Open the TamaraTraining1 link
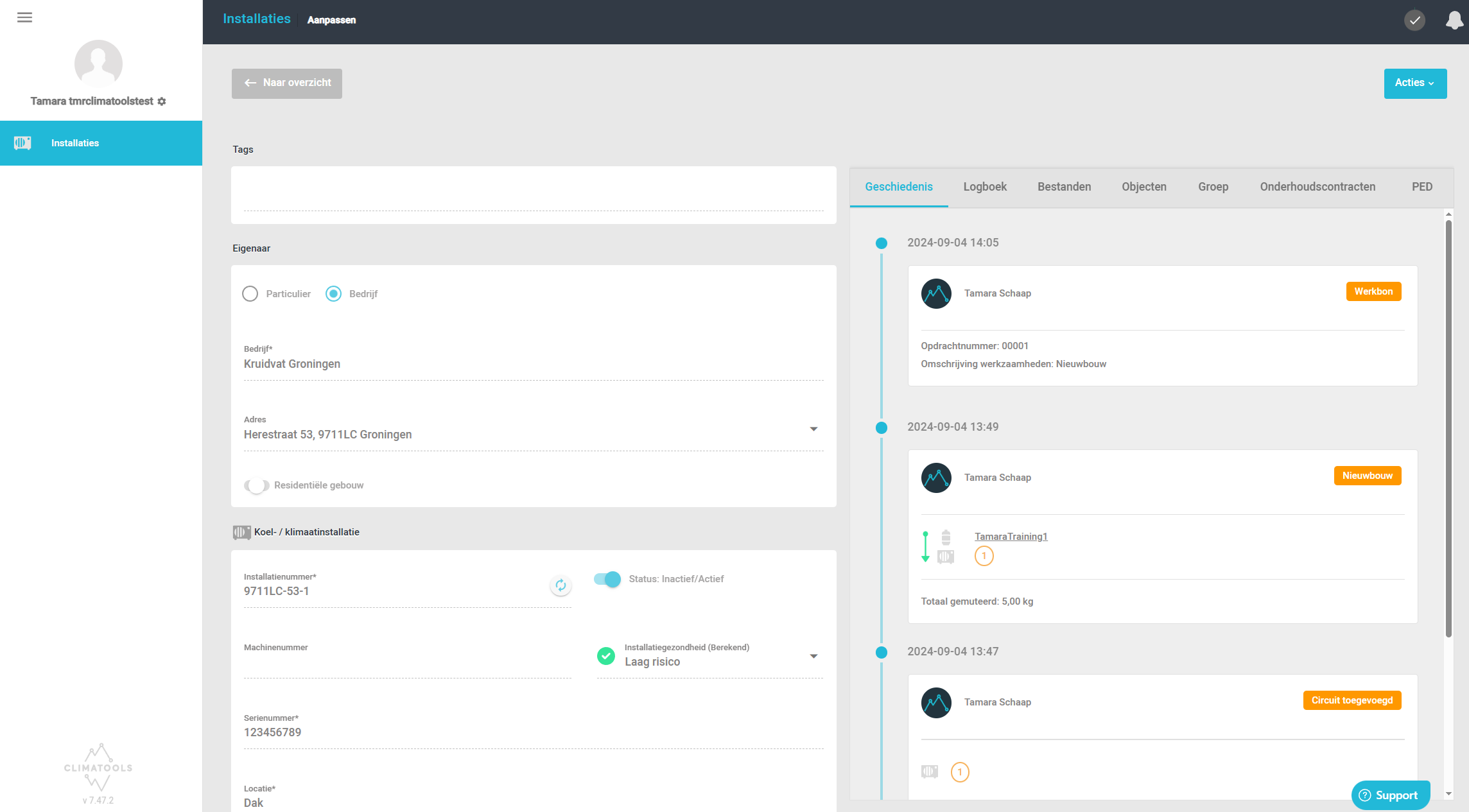The width and height of the screenshot is (1469, 812). tap(1011, 537)
